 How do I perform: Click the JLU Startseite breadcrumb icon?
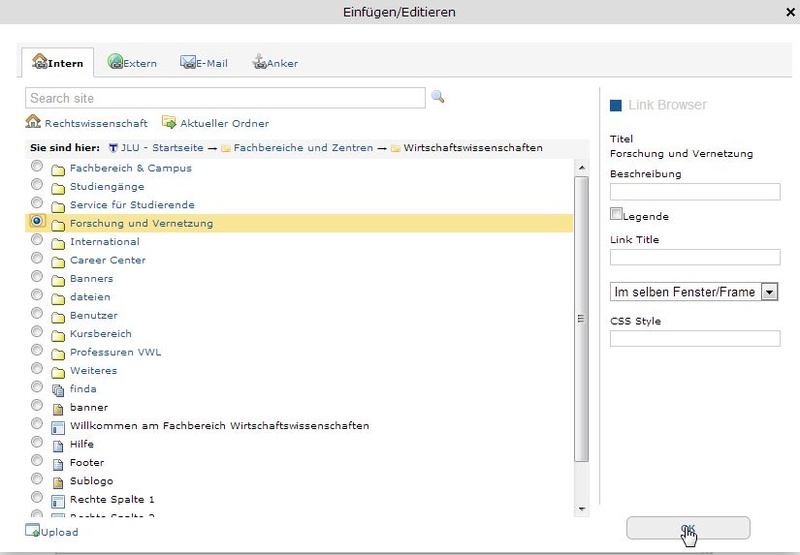[x=113, y=148]
